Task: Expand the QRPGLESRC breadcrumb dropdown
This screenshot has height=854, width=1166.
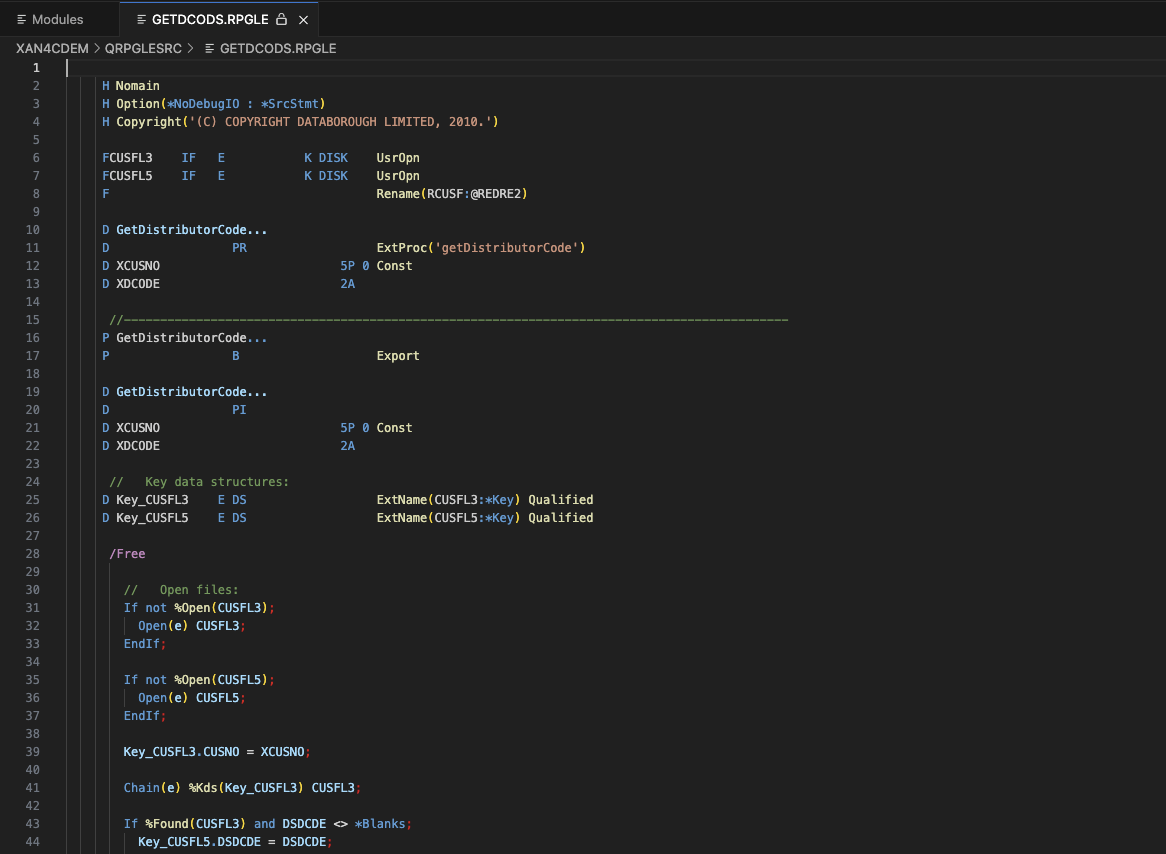Action: click(x=146, y=48)
